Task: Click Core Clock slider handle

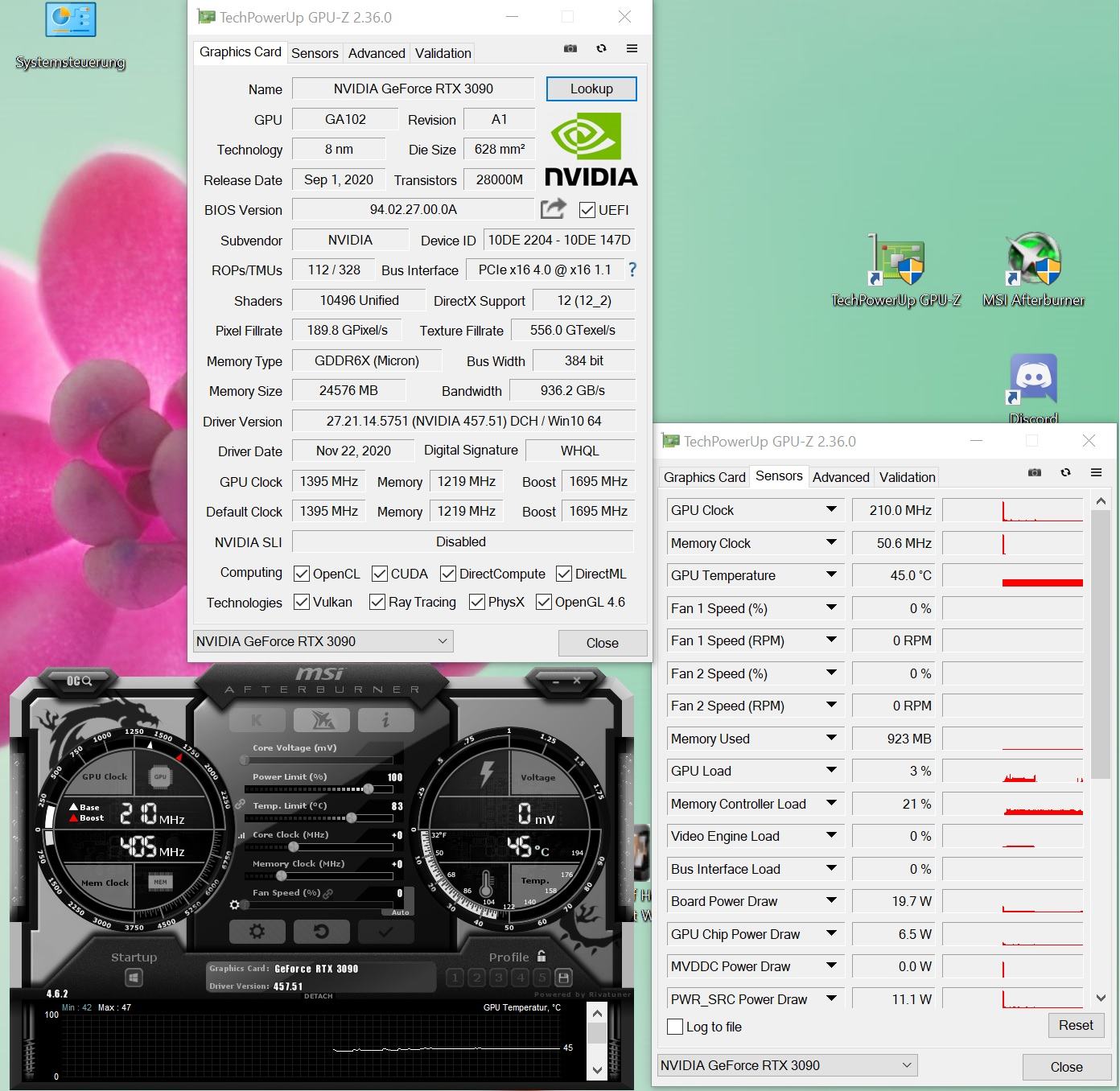Action: (x=294, y=847)
